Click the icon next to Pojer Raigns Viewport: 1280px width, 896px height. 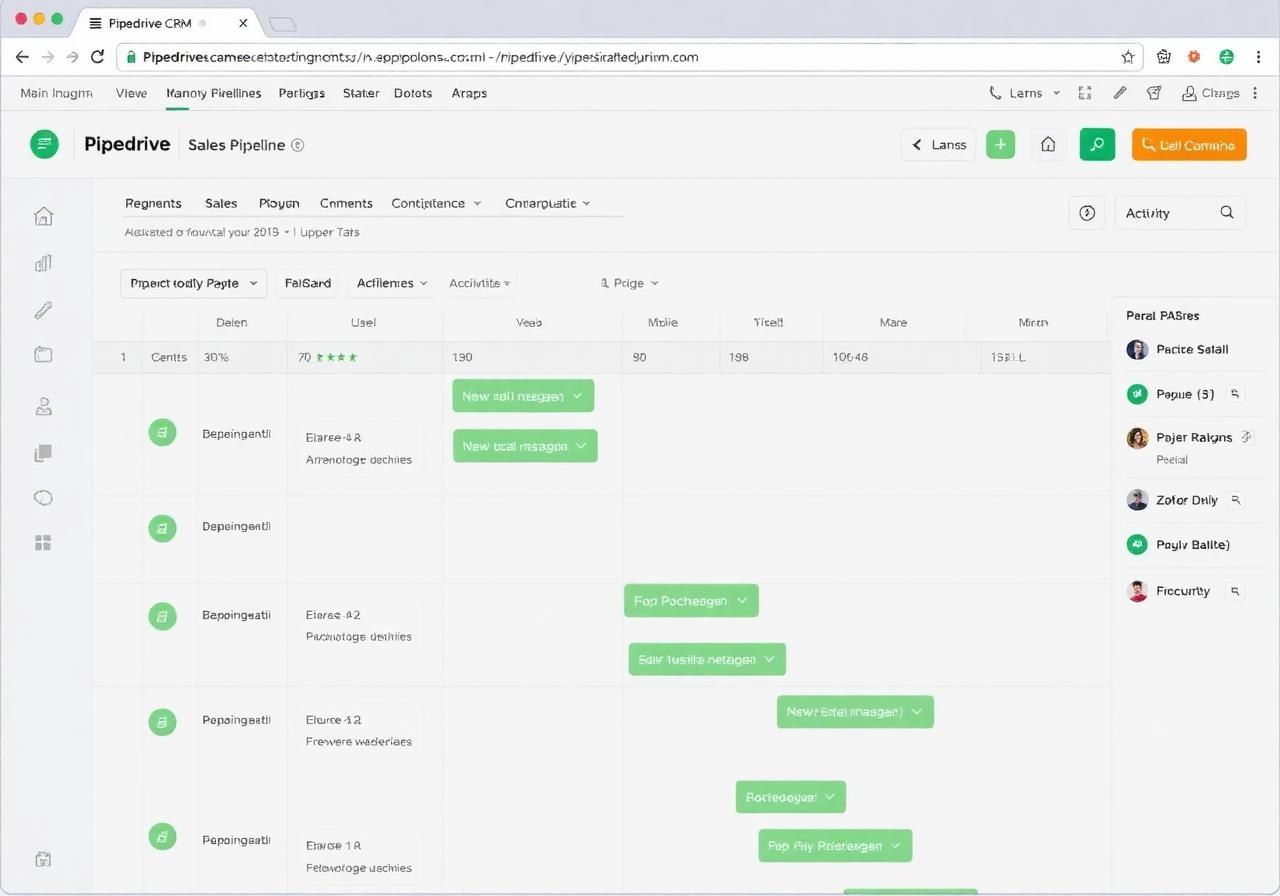pos(1246,437)
